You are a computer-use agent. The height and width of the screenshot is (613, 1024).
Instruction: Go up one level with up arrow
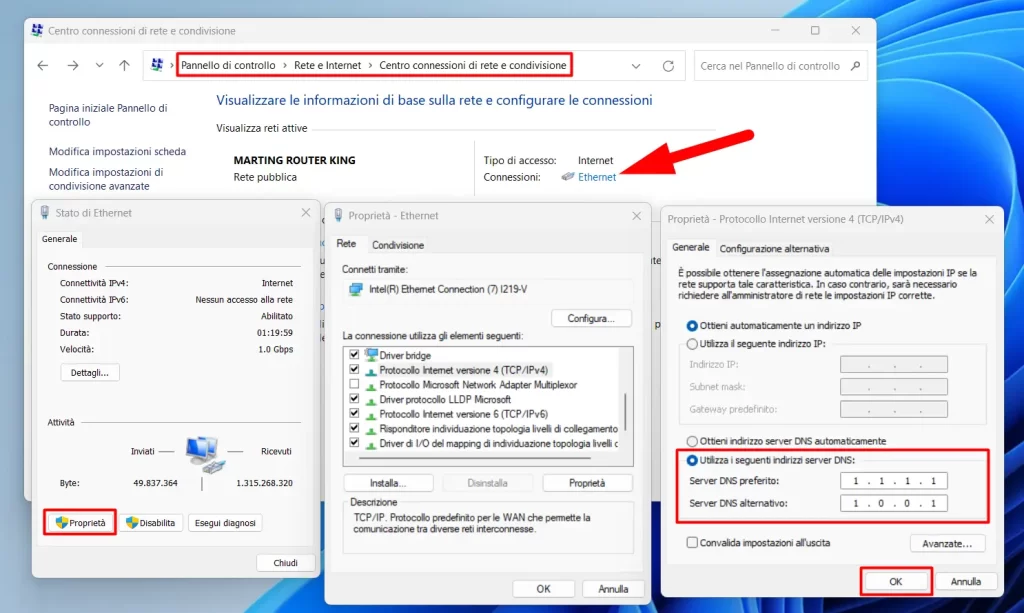point(124,65)
